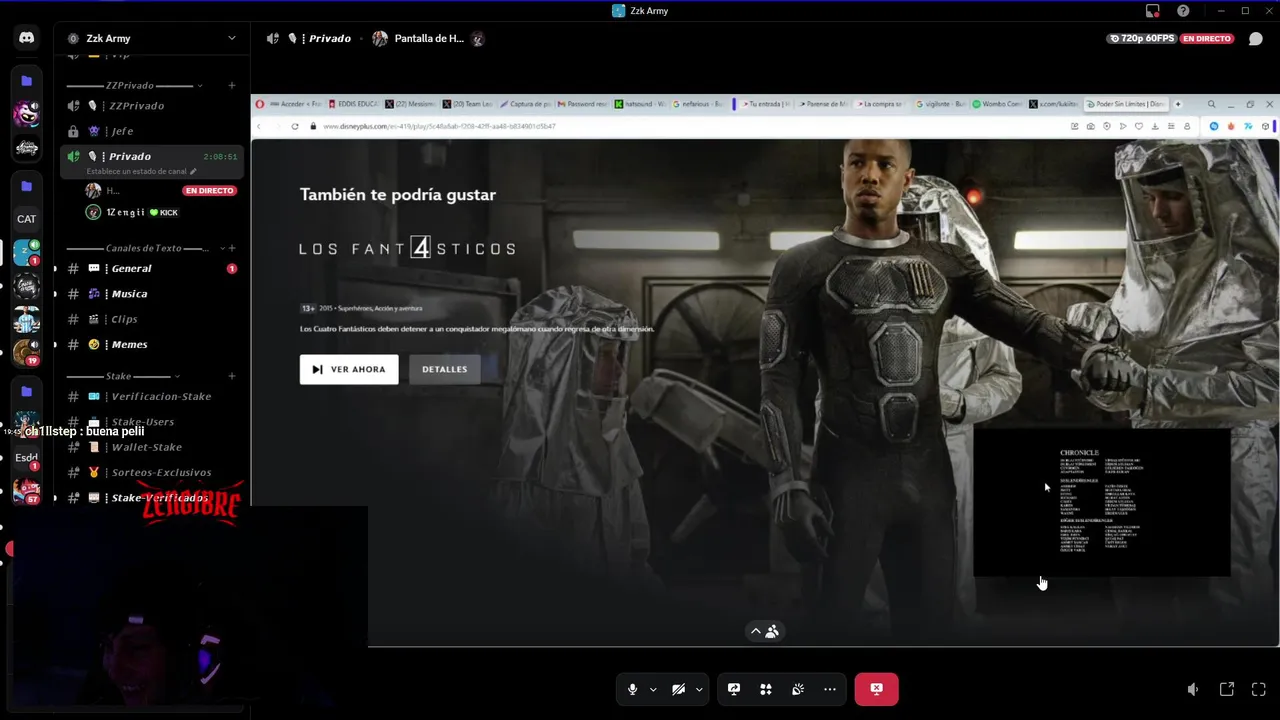Screen dimensions: 1280x720
Task: Select the locked Jefe voice channel
Action: coord(152,131)
